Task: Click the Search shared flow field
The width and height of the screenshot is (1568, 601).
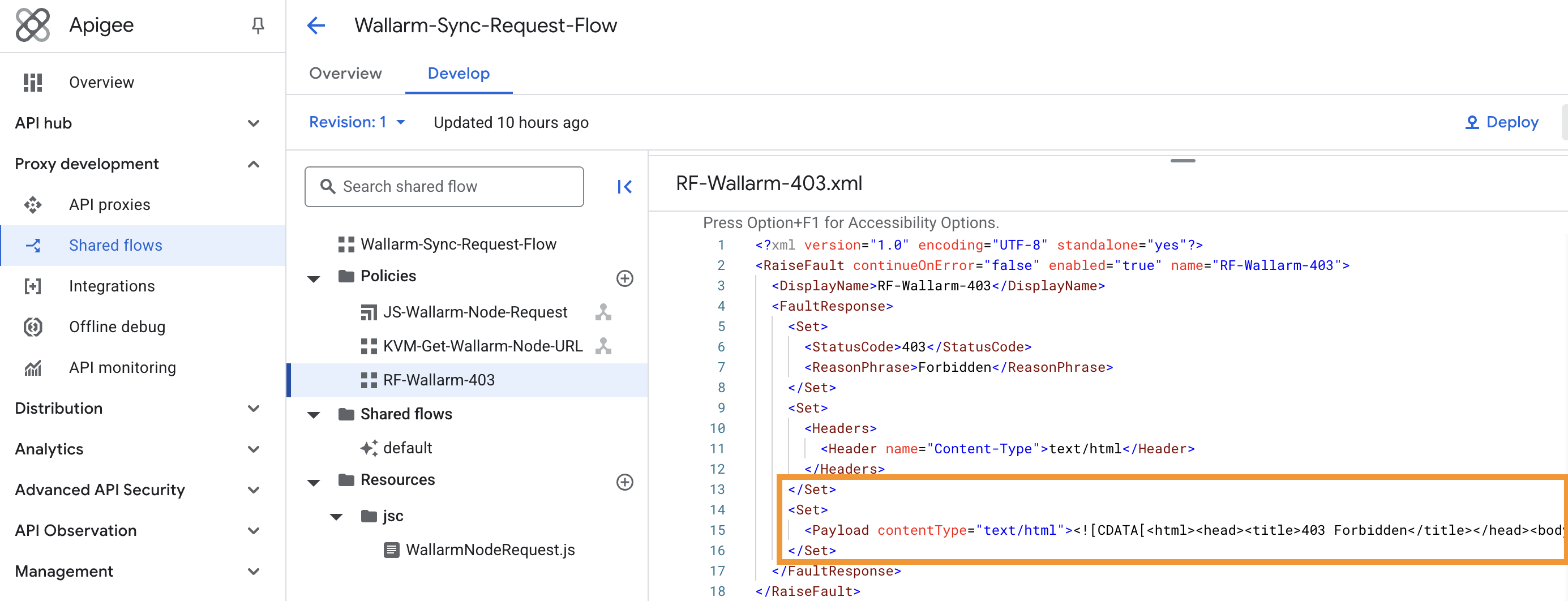Action: click(x=444, y=186)
